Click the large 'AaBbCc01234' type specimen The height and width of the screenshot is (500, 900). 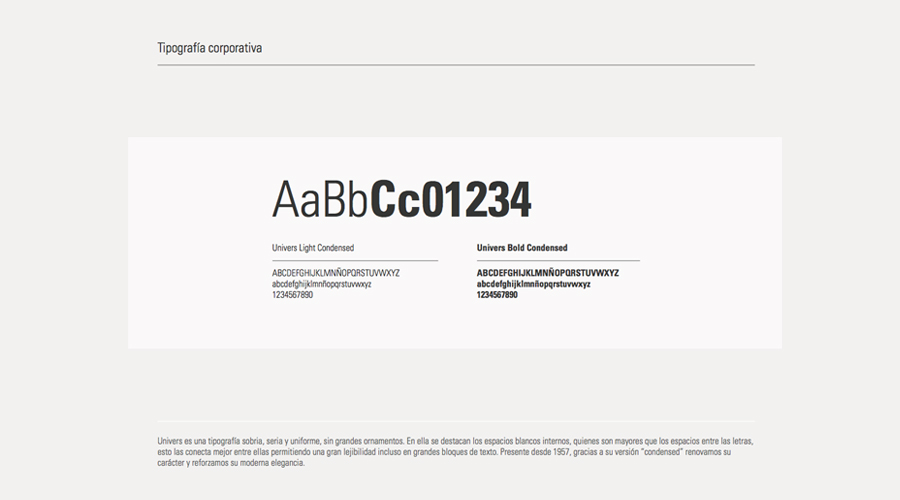tap(402, 200)
